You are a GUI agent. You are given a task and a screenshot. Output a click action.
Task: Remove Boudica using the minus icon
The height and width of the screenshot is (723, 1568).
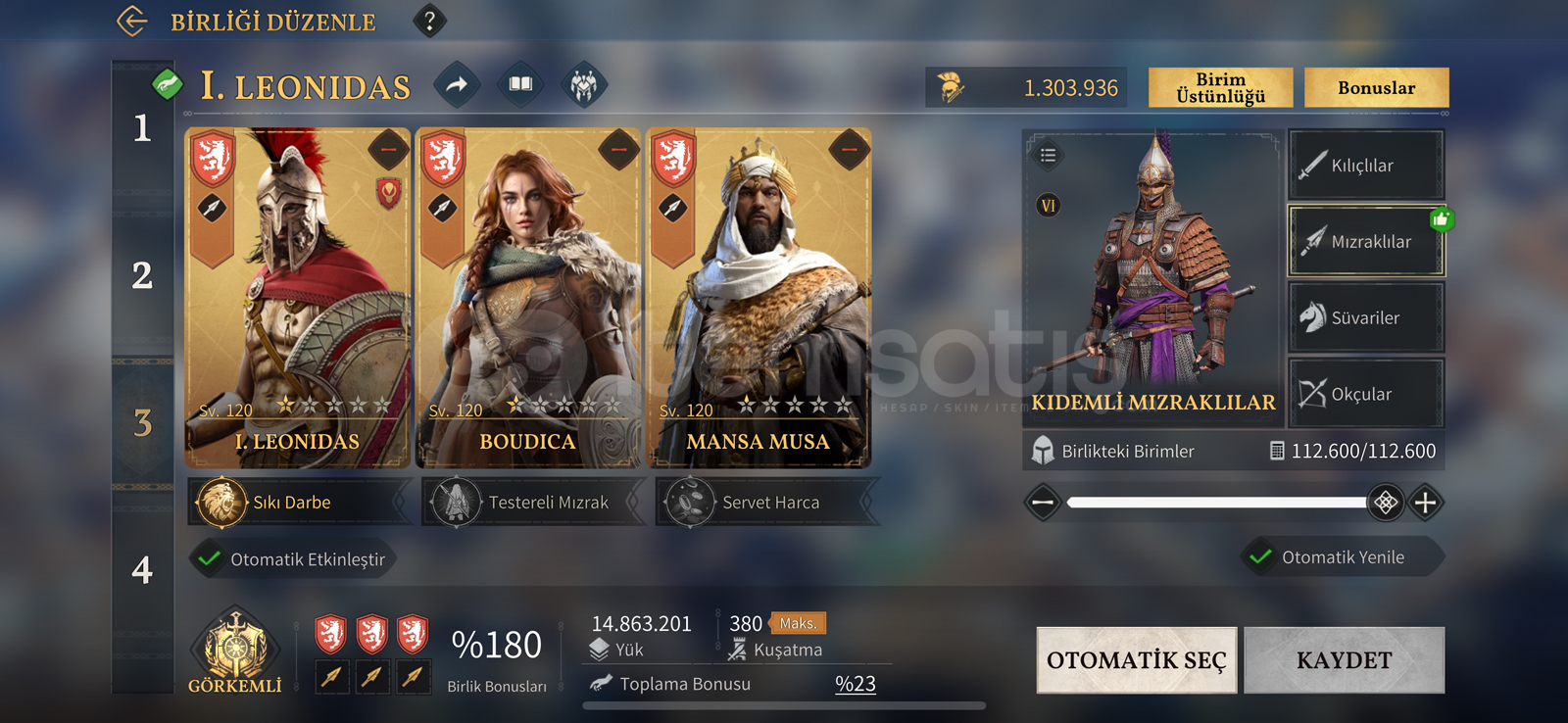(x=619, y=150)
